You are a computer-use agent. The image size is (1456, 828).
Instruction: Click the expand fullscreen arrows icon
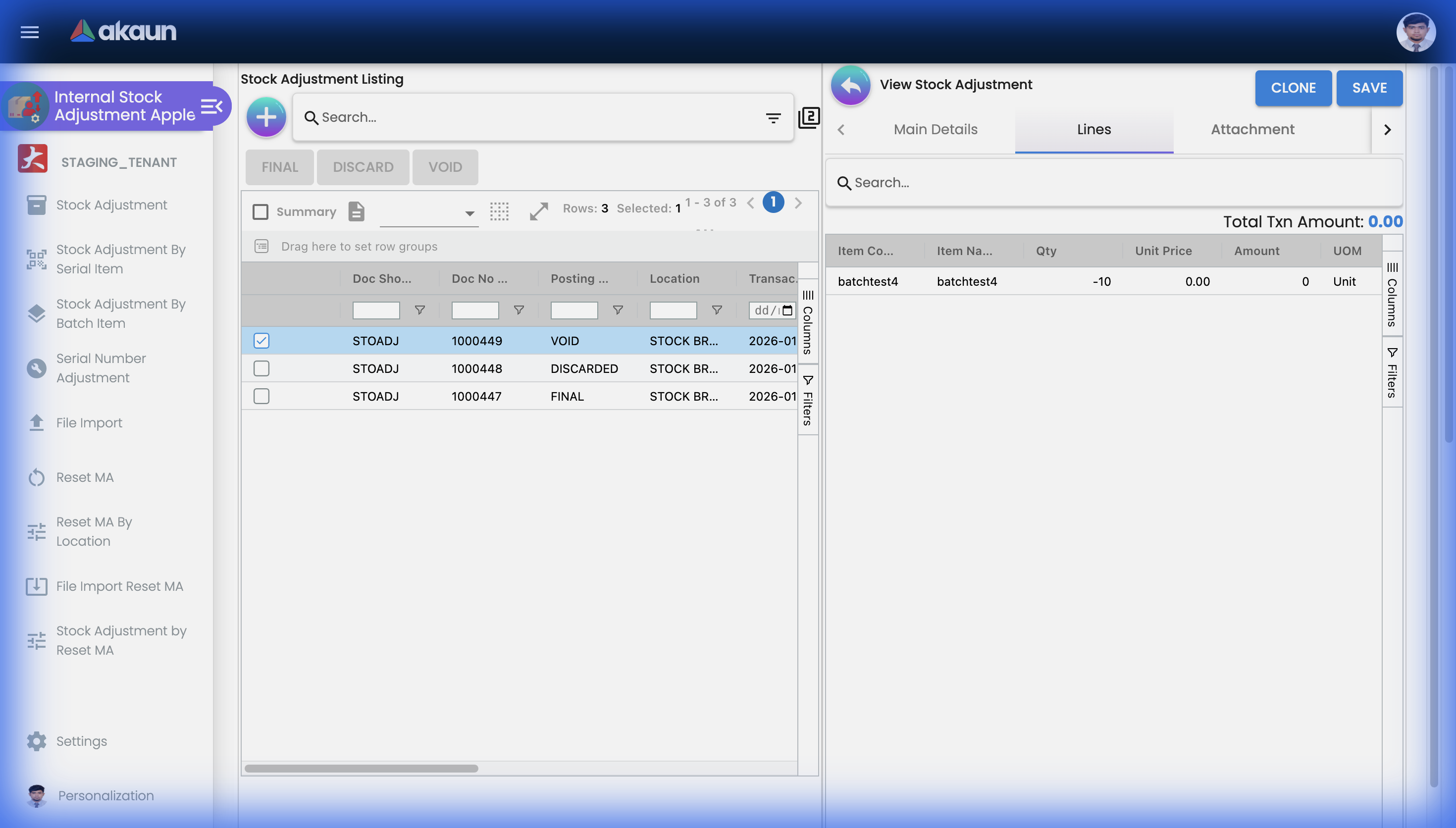coord(538,211)
